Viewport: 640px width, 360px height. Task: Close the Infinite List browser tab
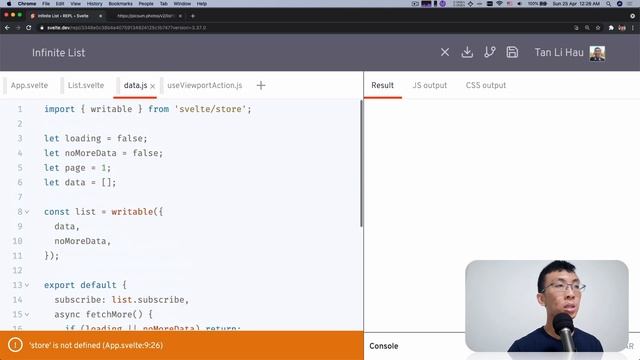[x=100, y=16]
